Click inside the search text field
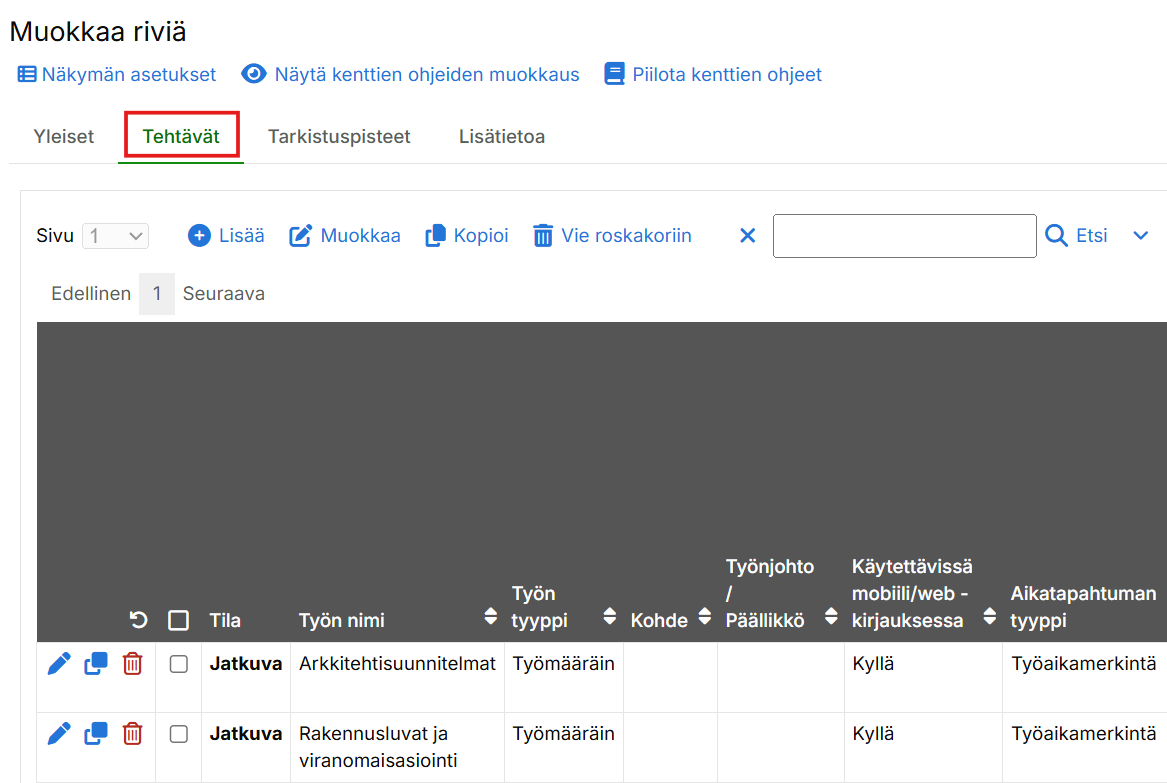The image size is (1167, 783). [904, 236]
